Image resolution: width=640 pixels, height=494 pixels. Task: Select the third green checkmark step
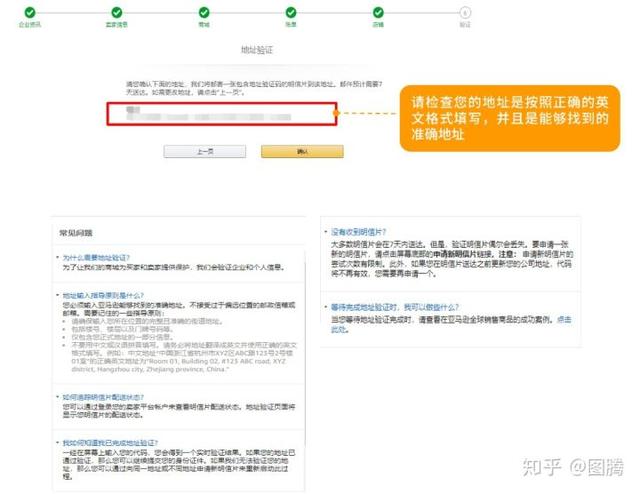click(204, 13)
